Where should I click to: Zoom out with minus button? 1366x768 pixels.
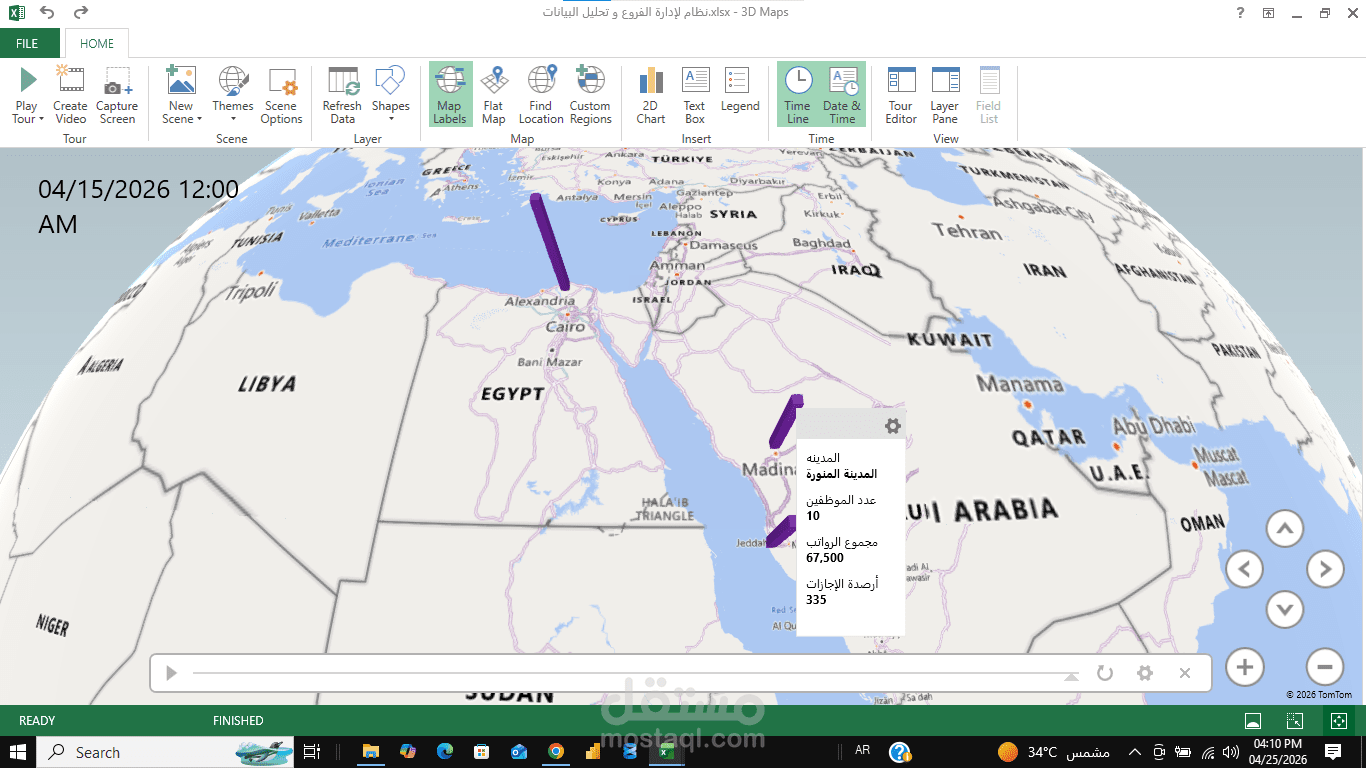click(x=1325, y=667)
